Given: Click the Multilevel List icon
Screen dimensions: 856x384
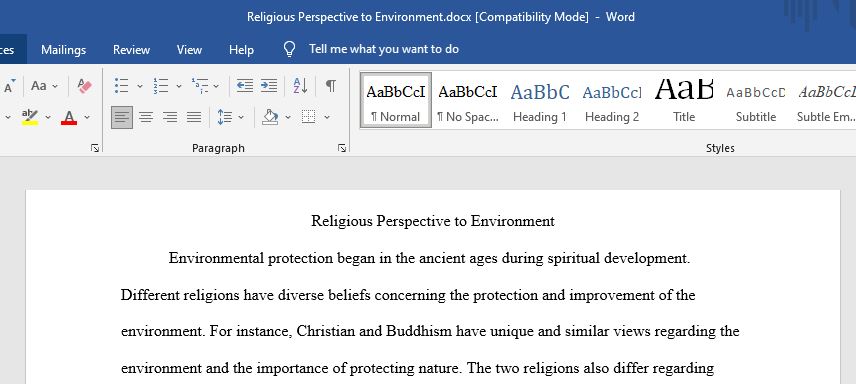Looking at the screenshot, I should pos(200,86).
